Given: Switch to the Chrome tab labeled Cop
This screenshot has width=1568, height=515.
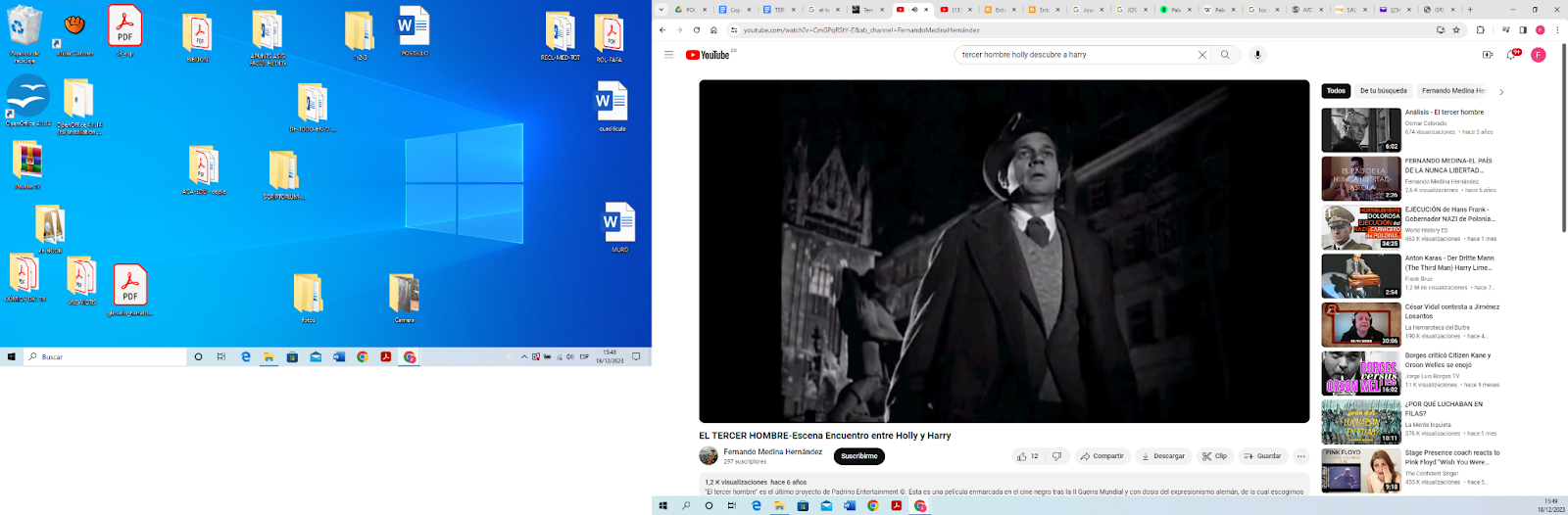Looking at the screenshot, I should pyautogui.click(x=734, y=10).
